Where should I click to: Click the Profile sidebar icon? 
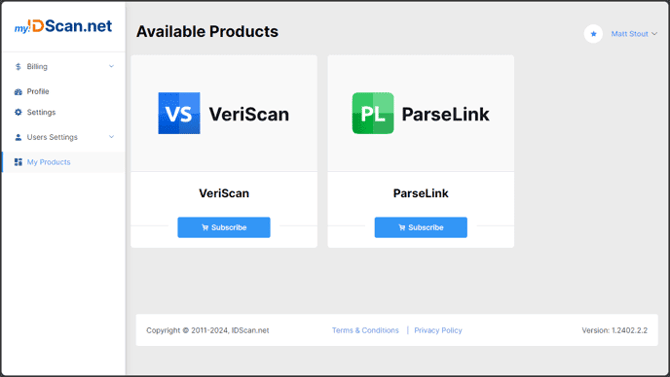pyautogui.click(x=18, y=91)
